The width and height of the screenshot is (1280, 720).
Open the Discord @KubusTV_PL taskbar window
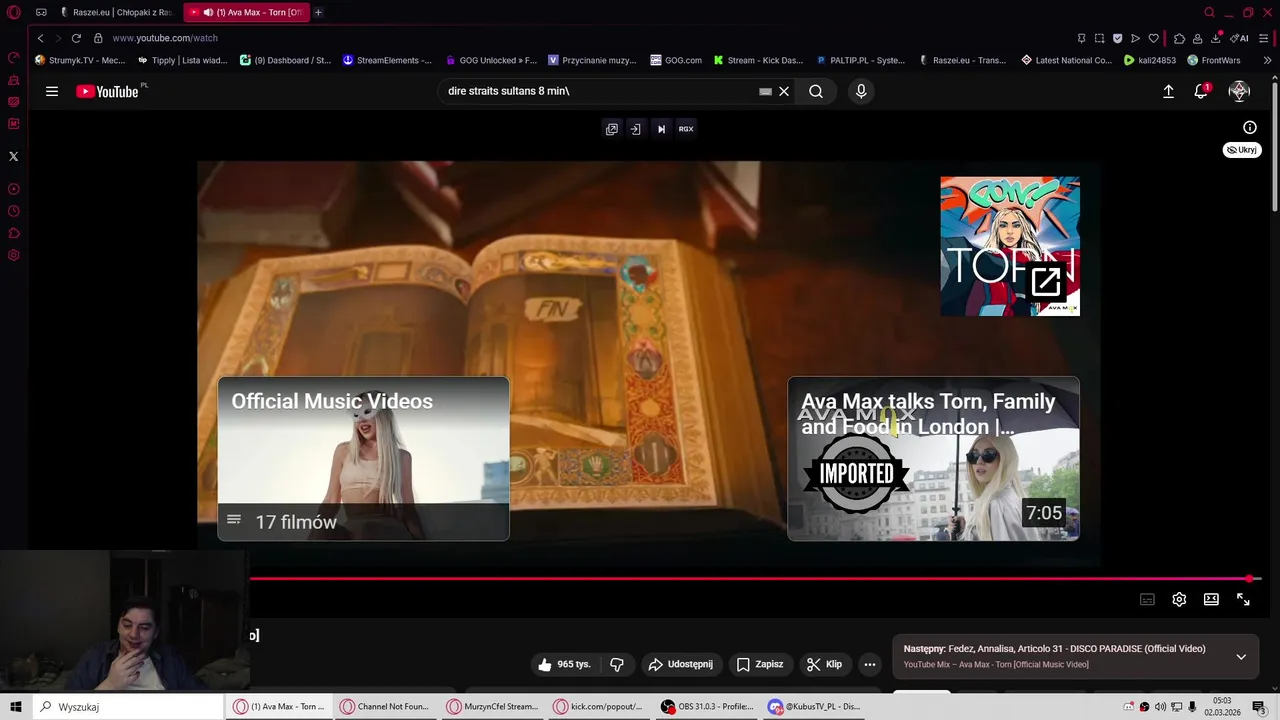click(x=815, y=707)
